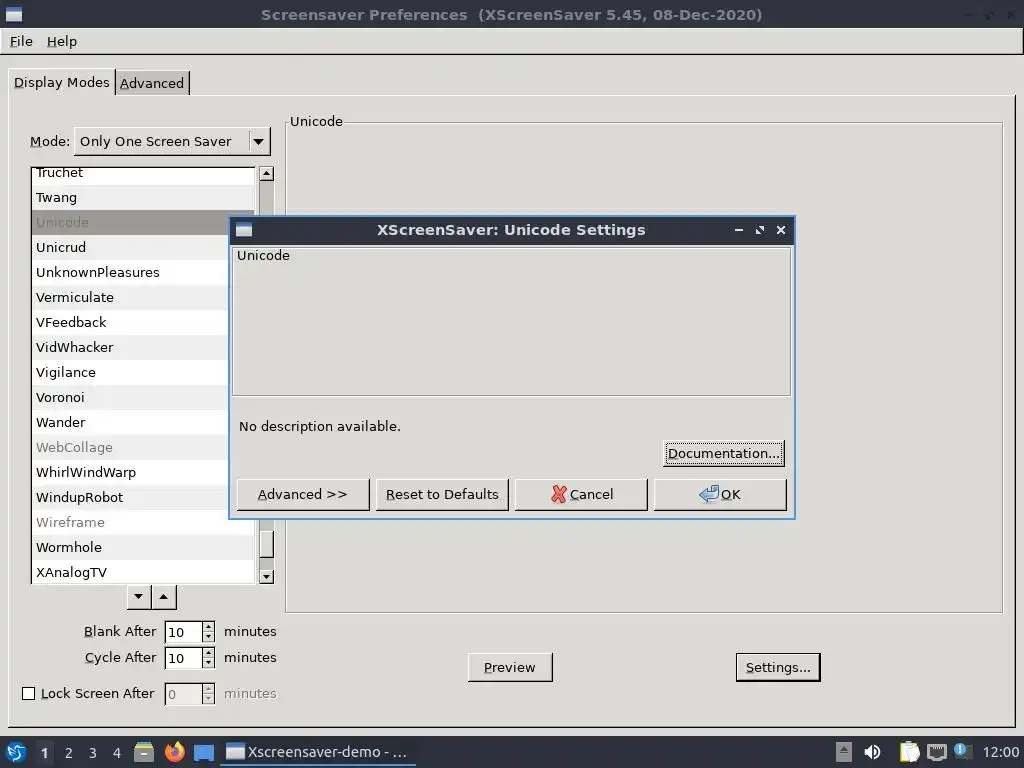Open the Help menu

coord(62,41)
